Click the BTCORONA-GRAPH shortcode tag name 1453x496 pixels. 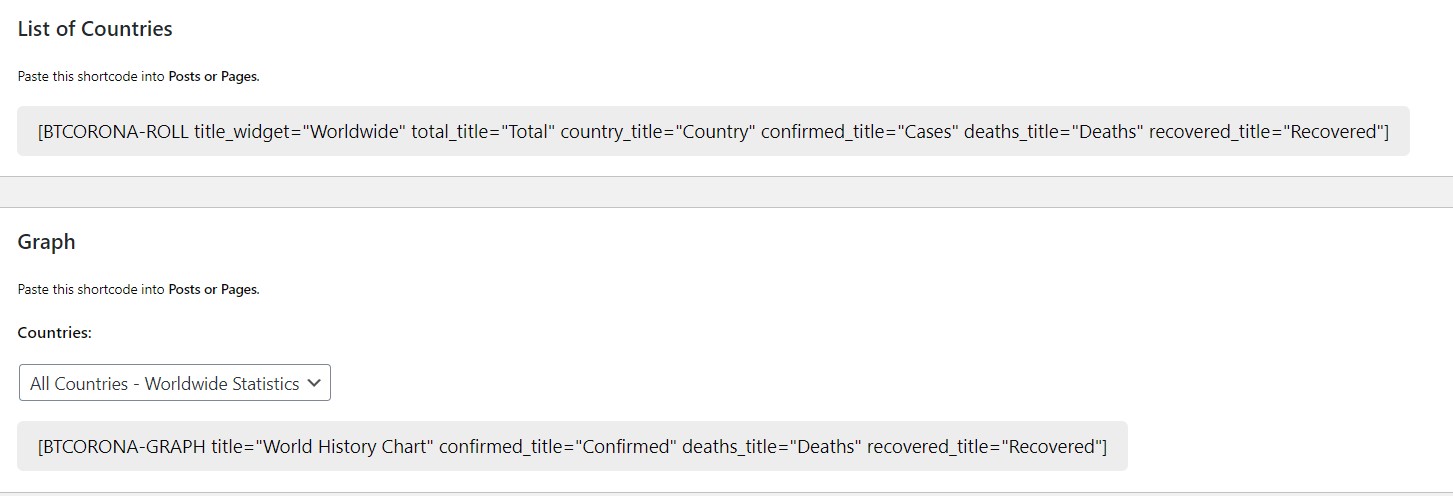pos(122,446)
